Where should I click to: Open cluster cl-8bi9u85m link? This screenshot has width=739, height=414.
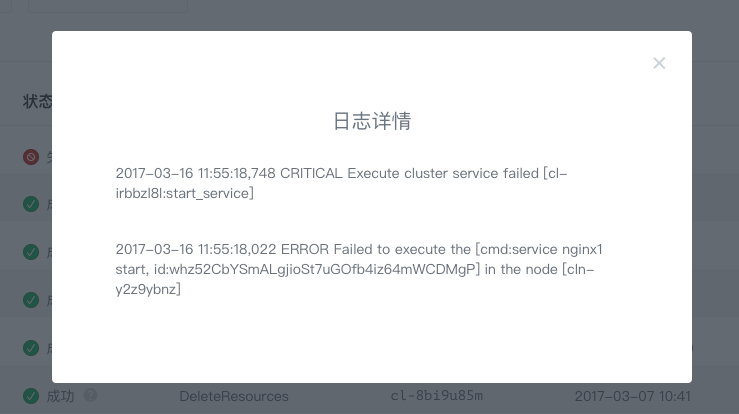pyautogui.click(x=436, y=396)
